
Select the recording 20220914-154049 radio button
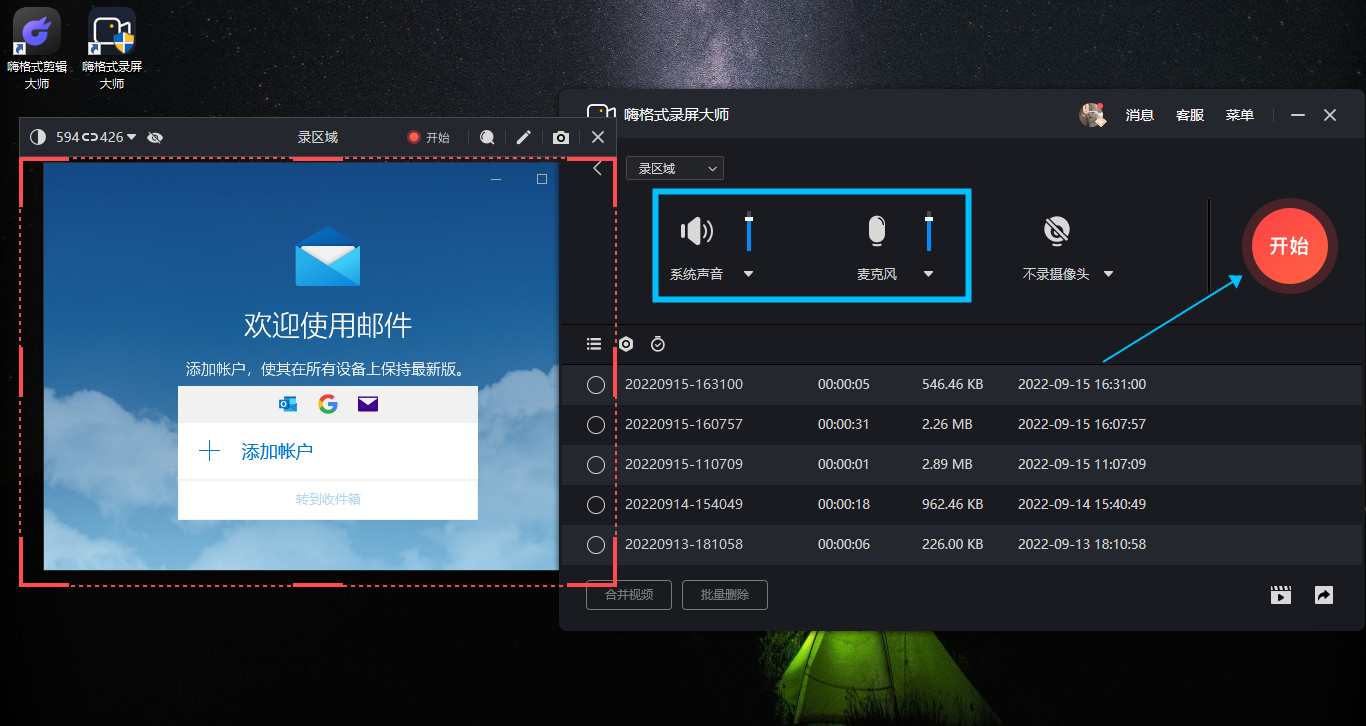[x=596, y=505]
